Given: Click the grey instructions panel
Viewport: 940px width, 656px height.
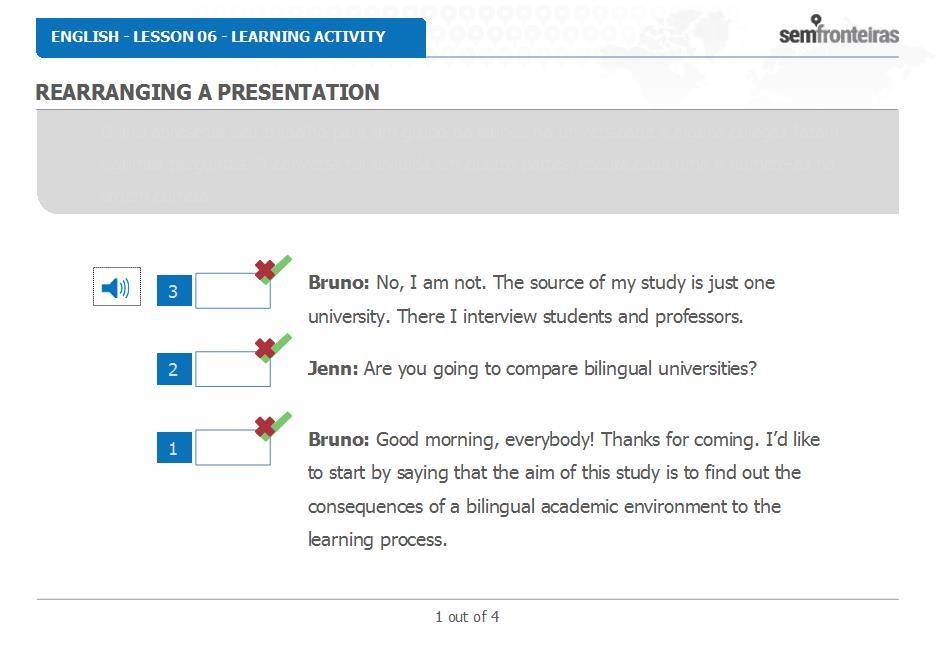Looking at the screenshot, I should 468,162.
